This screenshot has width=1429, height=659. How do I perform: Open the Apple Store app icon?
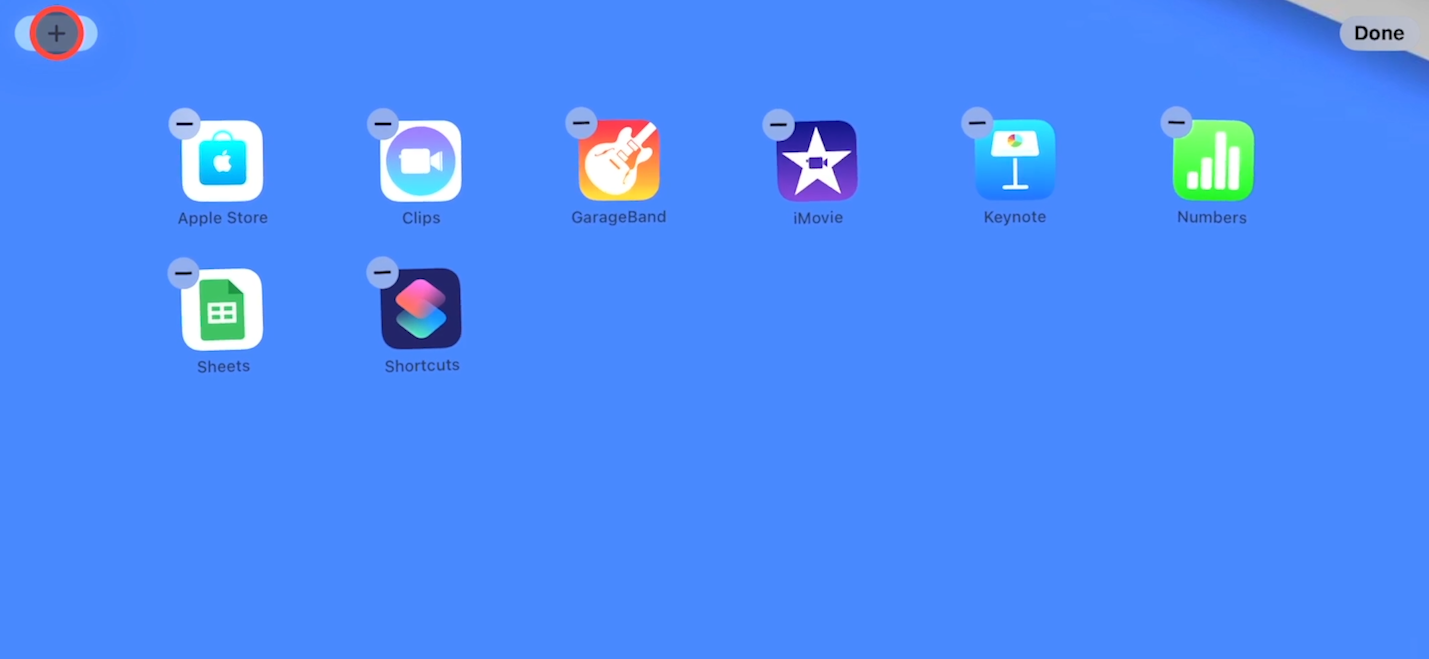(x=222, y=161)
